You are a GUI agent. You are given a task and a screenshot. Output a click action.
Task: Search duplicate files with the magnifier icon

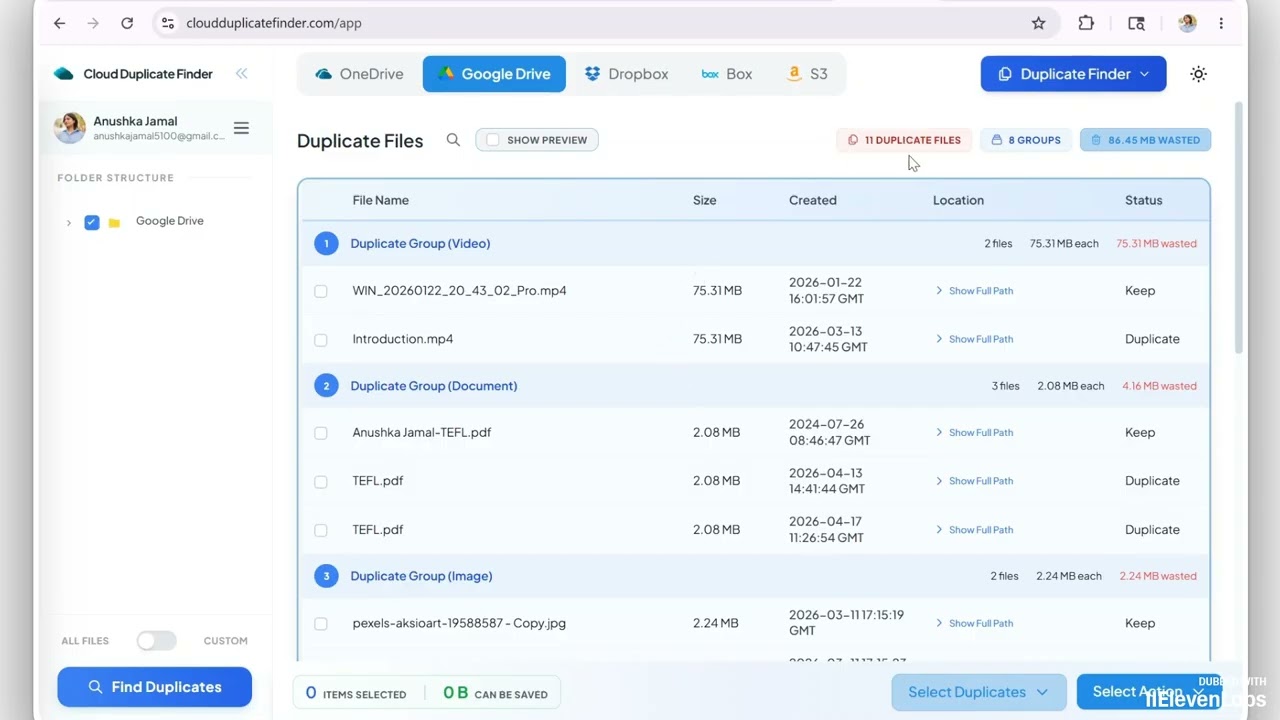click(x=453, y=140)
